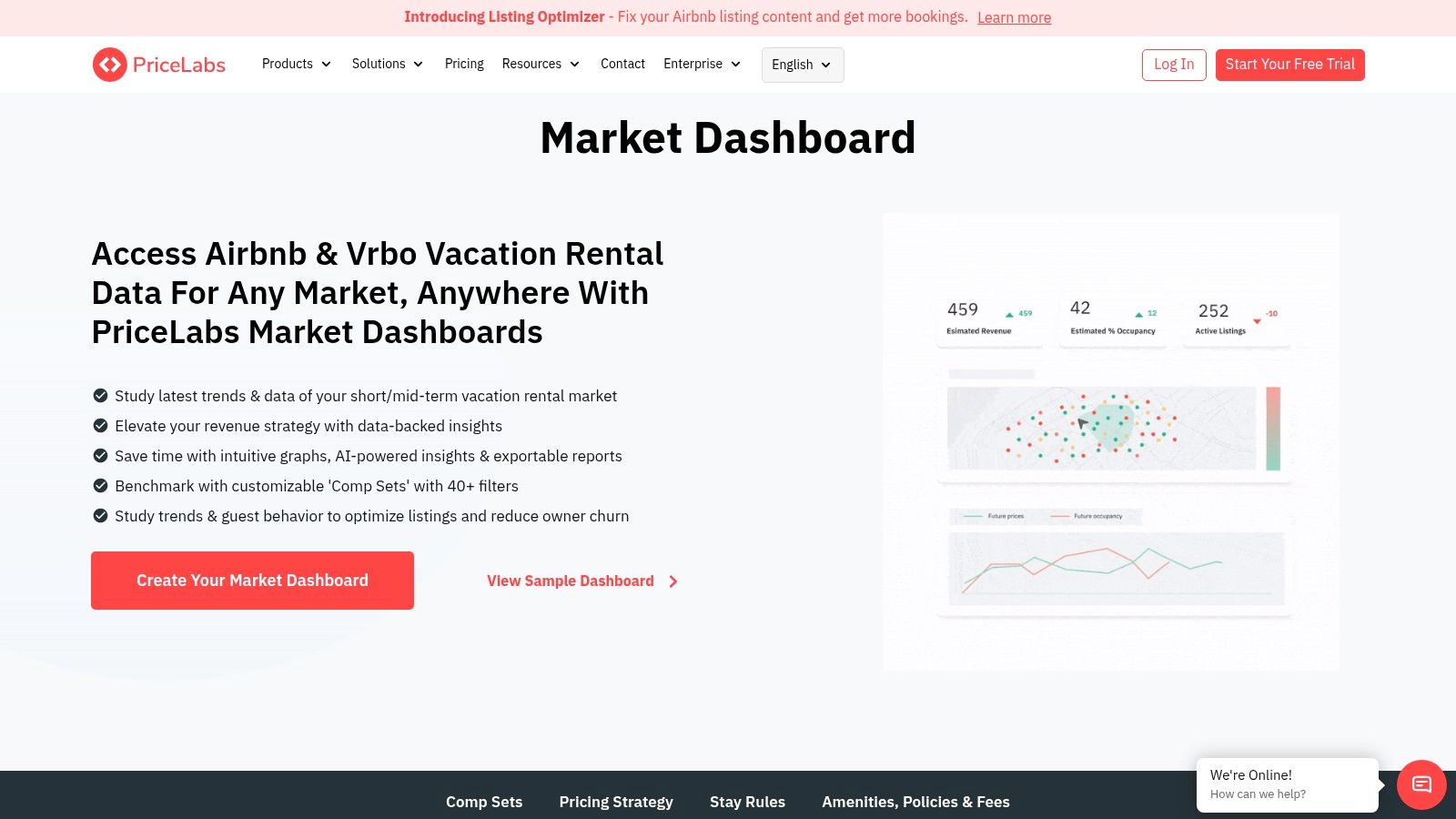Click checkmark icon beside 'Study latest trends'
This screenshot has height=819, width=1456.
(x=101, y=396)
